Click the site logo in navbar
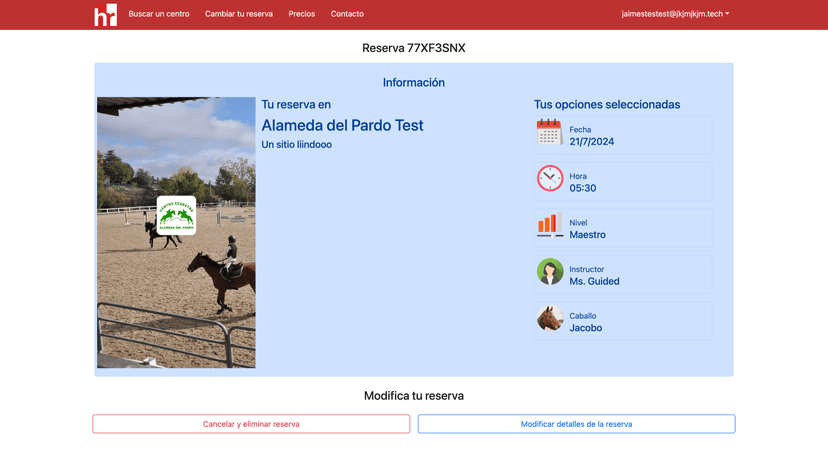The width and height of the screenshot is (828, 449). (x=105, y=15)
